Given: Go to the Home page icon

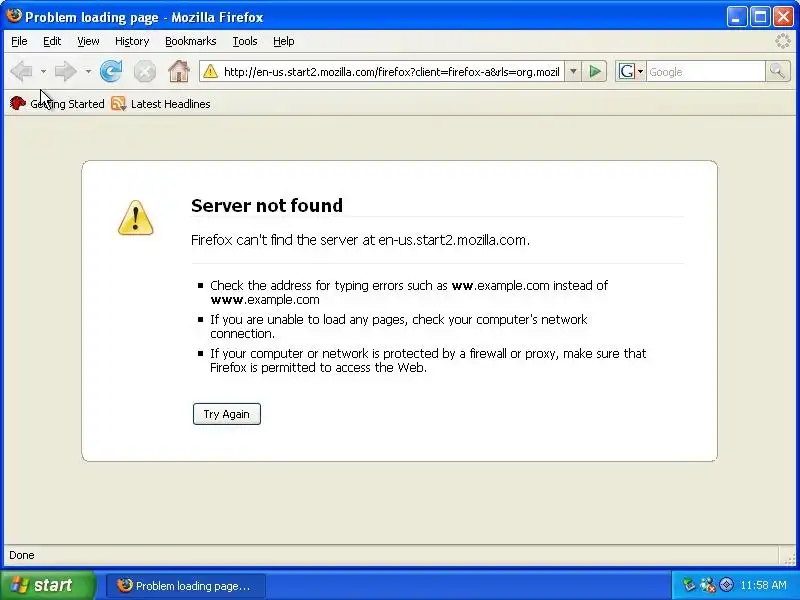Looking at the screenshot, I should coord(179,71).
